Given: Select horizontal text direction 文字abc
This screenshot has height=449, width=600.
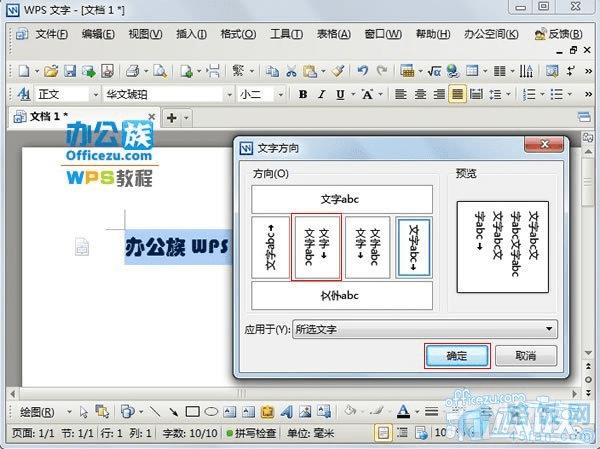Looking at the screenshot, I should pos(342,199).
